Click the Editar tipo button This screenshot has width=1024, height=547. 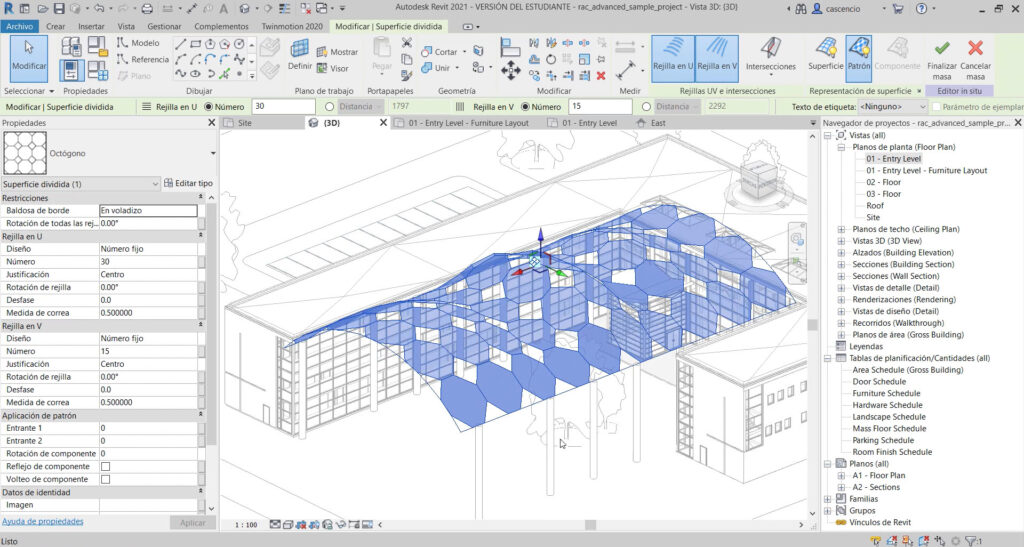189,184
